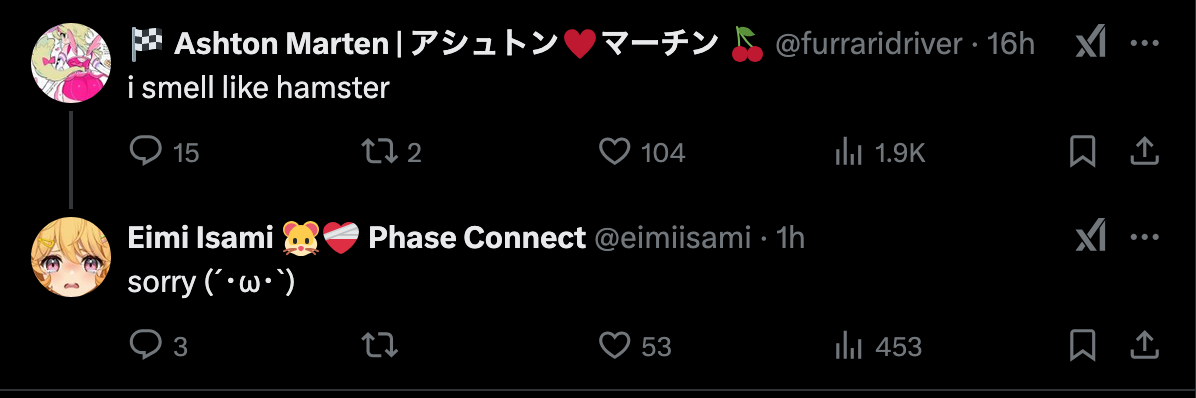Screen dimensions: 1196x398
Task: Retweet the "i smell like hamster" post
Action: click(379, 152)
